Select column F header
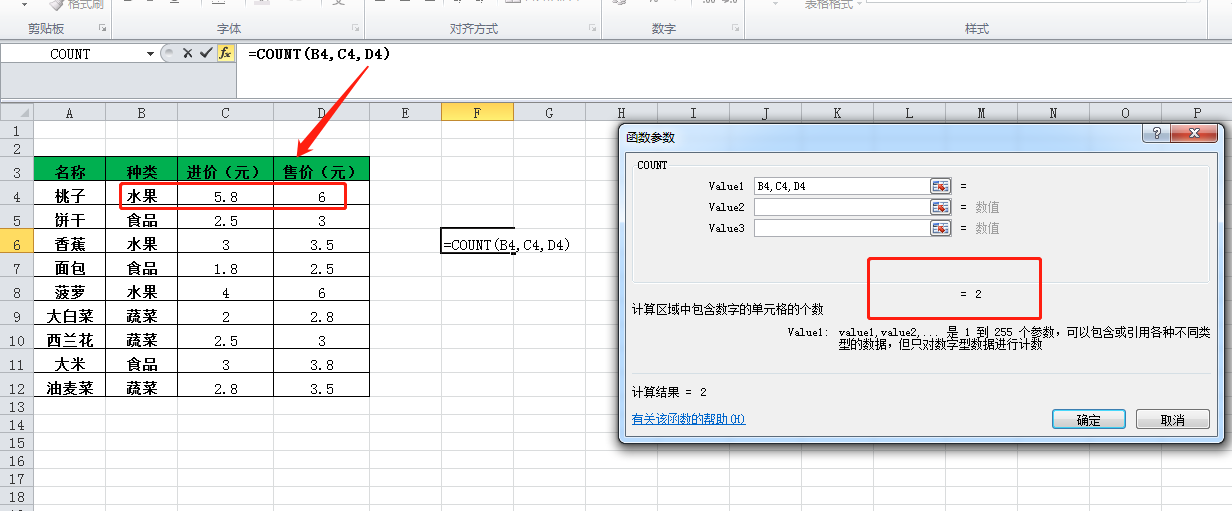1232x511 pixels. pyautogui.click(x=477, y=113)
